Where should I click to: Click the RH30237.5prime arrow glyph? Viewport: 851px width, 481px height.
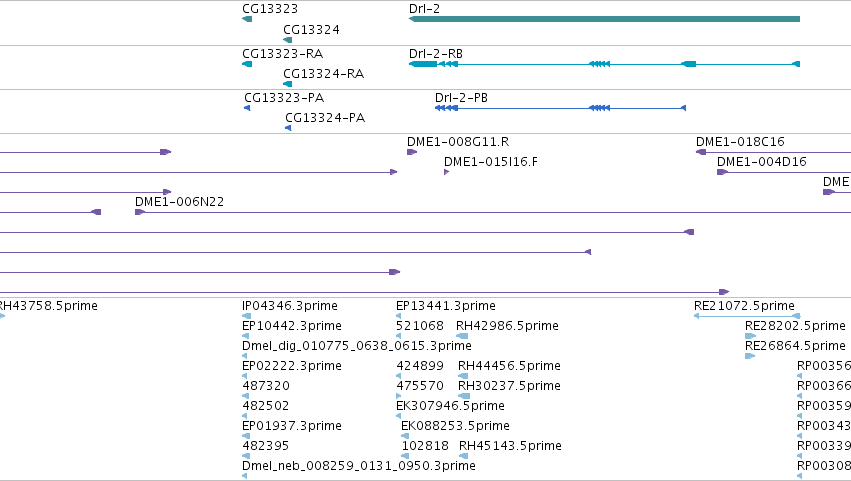coord(464,396)
